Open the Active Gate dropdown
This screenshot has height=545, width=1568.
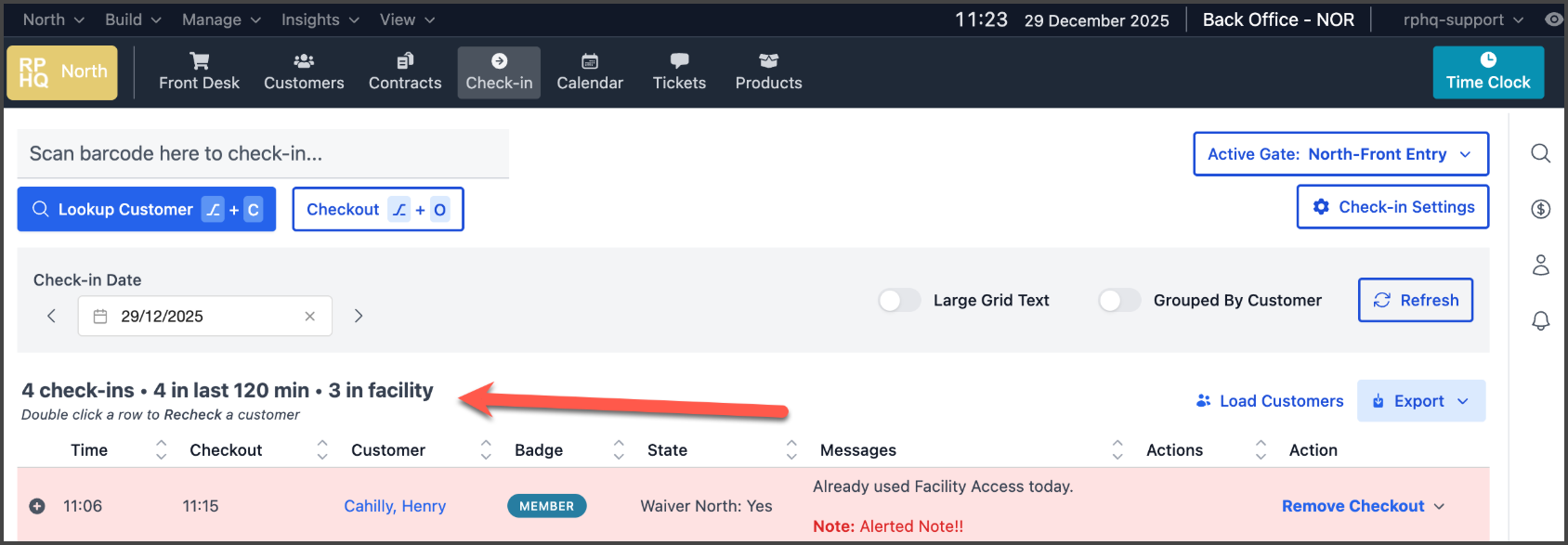pyautogui.click(x=1340, y=154)
